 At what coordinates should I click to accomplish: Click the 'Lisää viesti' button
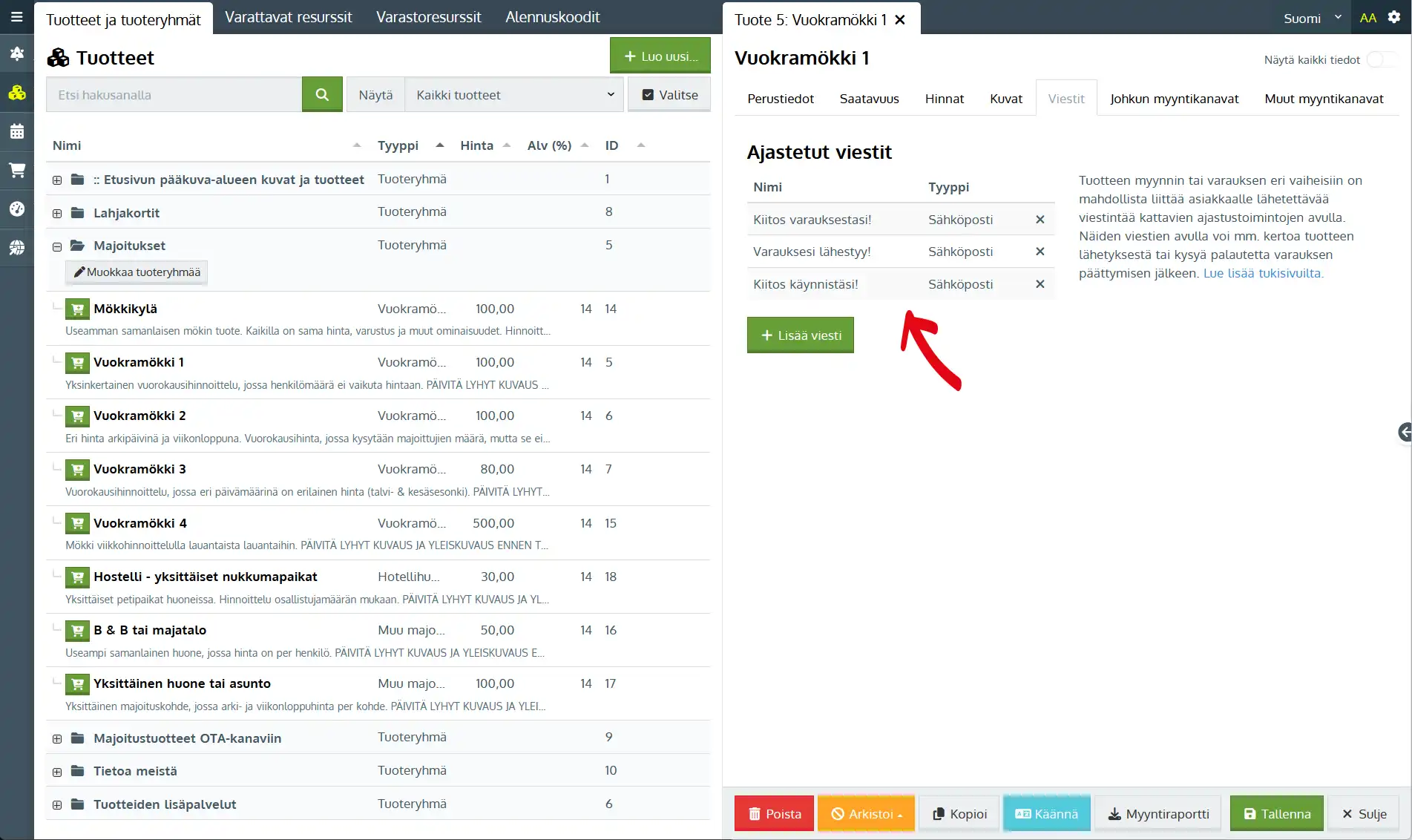tap(800, 335)
